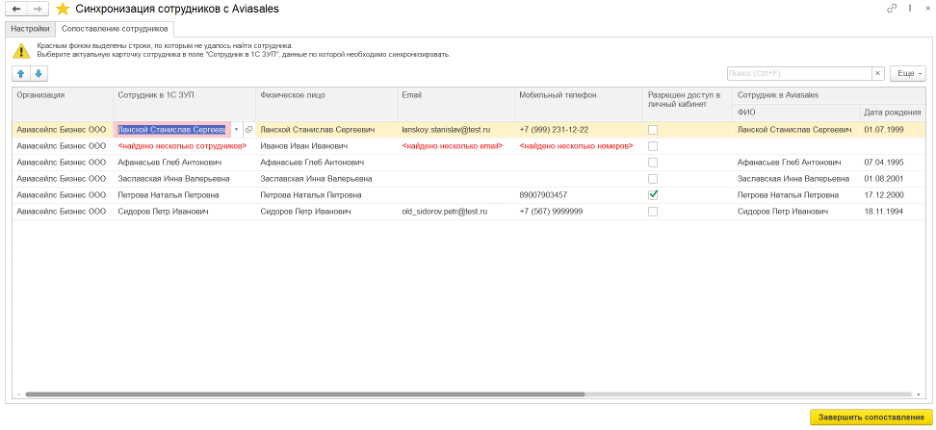The width and height of the screenshot is (936, 430).
Task: Open employee card icon beside Ланской field
Action: tap(249, 130)
